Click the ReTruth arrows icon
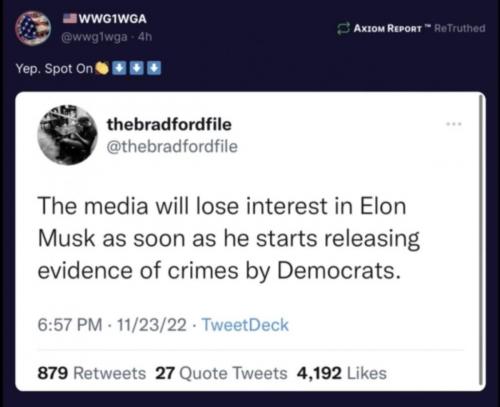 click(343, 28)
